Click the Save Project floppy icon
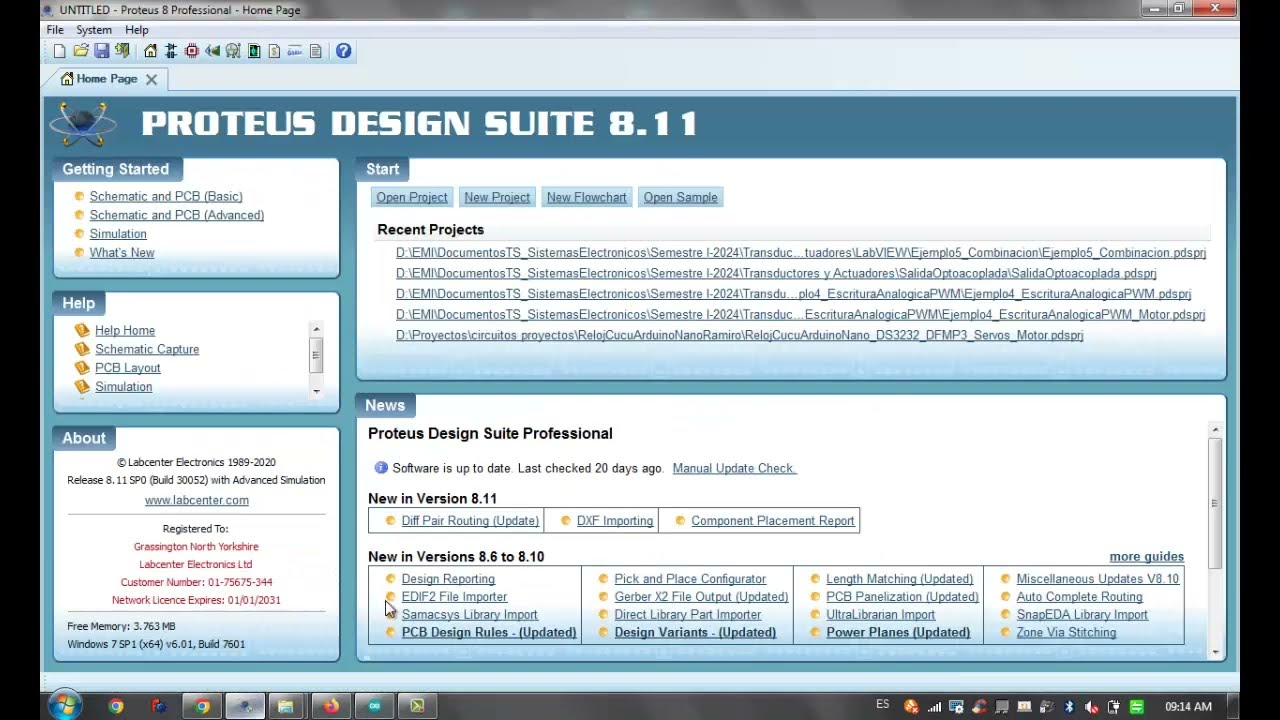Screen dimensions: 1280x720 pos(101,51)
